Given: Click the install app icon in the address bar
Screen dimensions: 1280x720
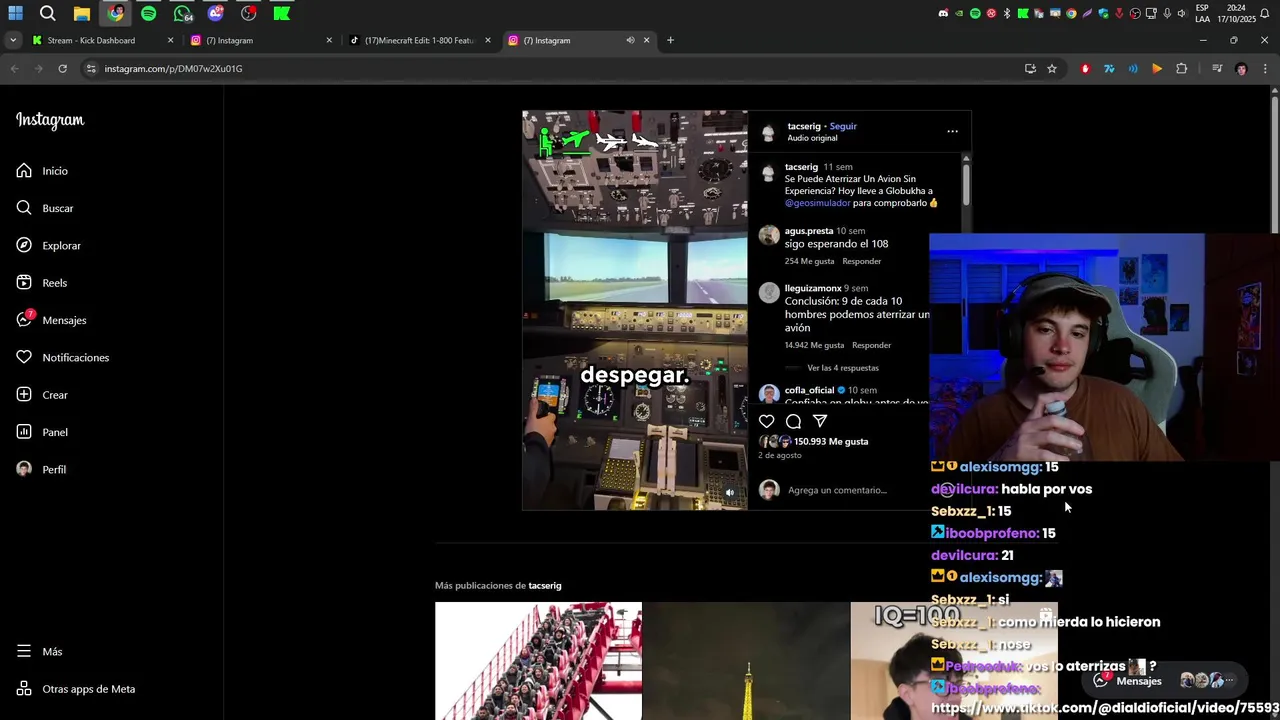Looking at the screenshot, I should (x=1030, y=69).
